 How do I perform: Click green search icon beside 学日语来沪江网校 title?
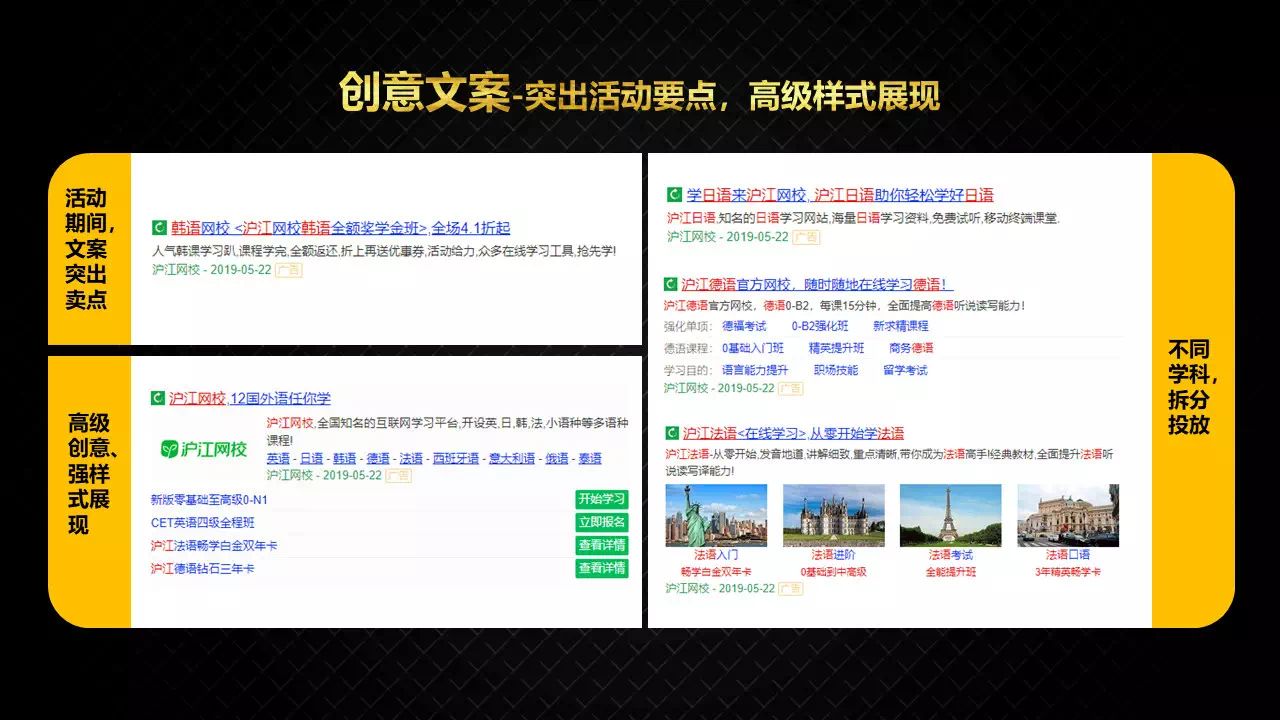(x=674, y=195)
